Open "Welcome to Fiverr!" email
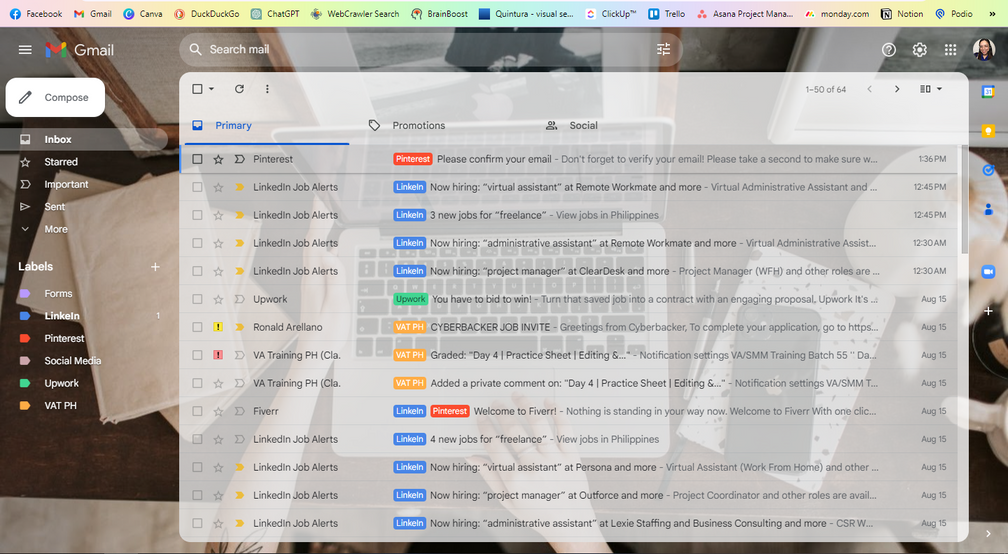This screenshot has width=1008, height=554. tap(516, 411)
